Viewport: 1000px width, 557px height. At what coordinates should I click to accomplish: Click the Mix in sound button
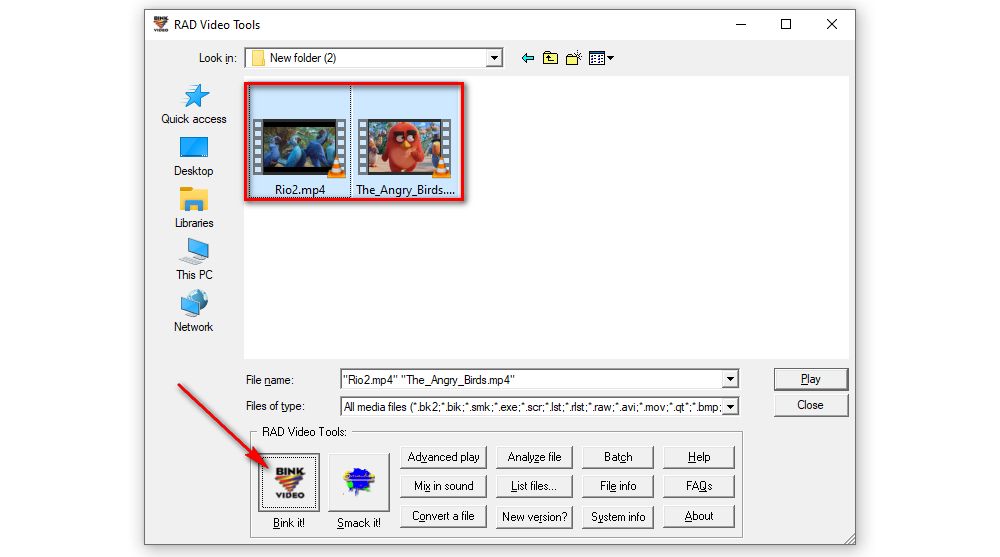[443, 486]
